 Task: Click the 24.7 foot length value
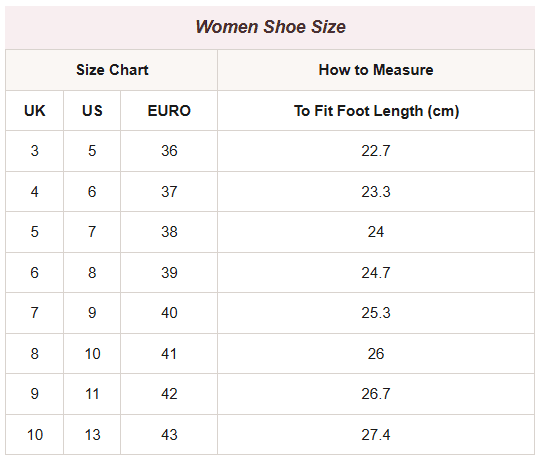tap(376, 273)
